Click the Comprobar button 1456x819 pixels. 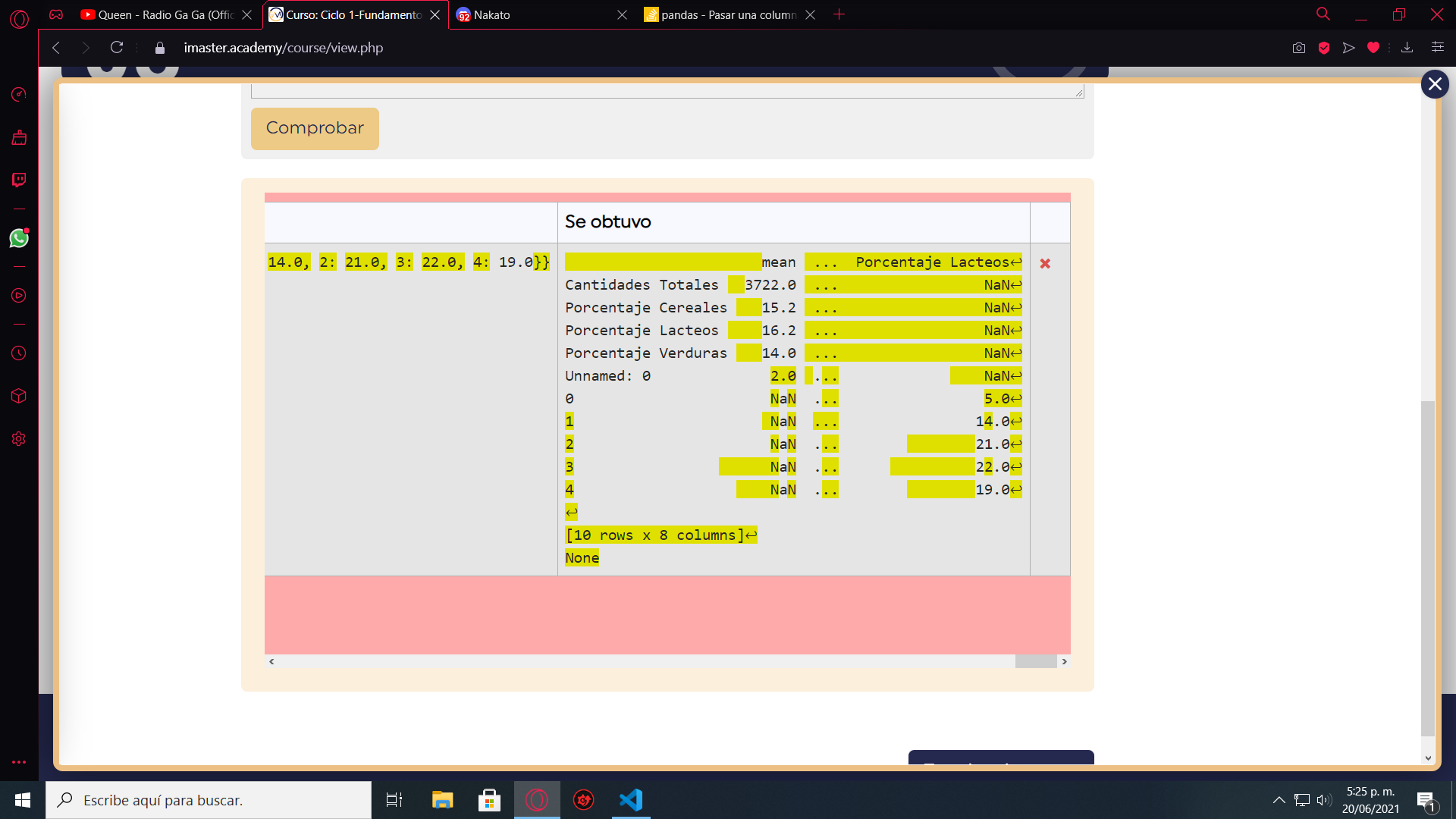point(315,128)
